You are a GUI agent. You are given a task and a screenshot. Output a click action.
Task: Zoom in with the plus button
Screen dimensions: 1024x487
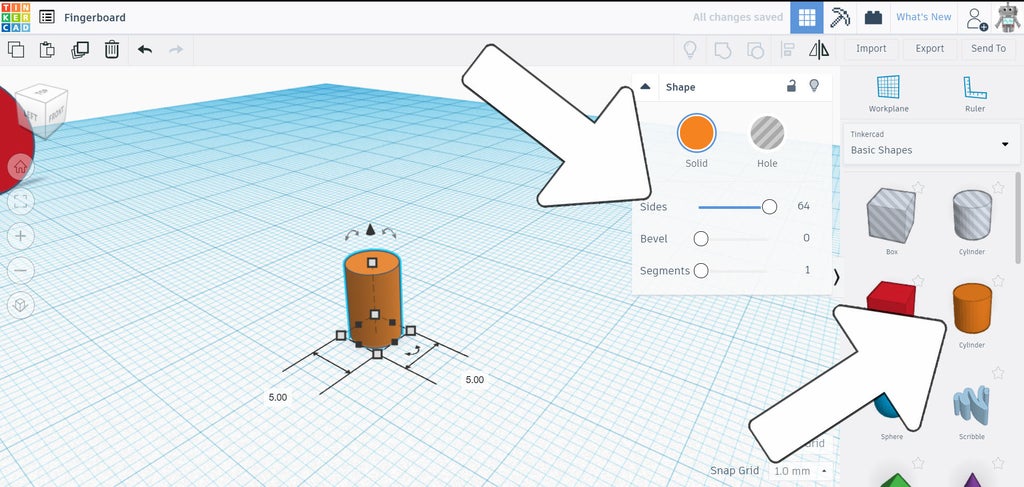(x=20, y=236)
